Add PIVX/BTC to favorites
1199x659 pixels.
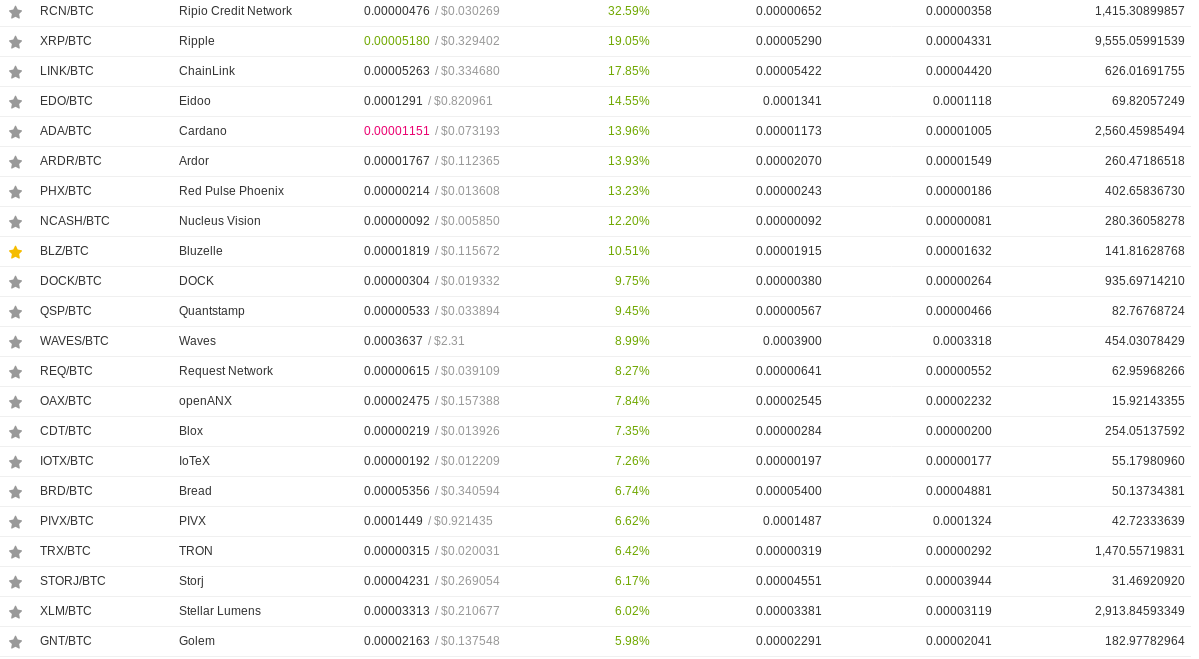point(15,521)
